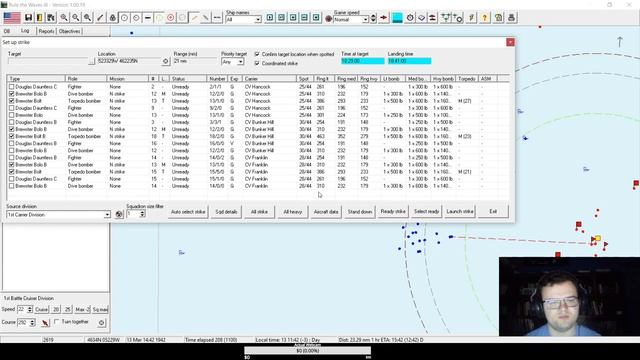Image resolution: width=640 pixels, height=360 pixels.
Task: Uncheck Brewster Bolt torpedo bomber on CV Hancock
Action: pyautogui.click(x=11, y=101)
